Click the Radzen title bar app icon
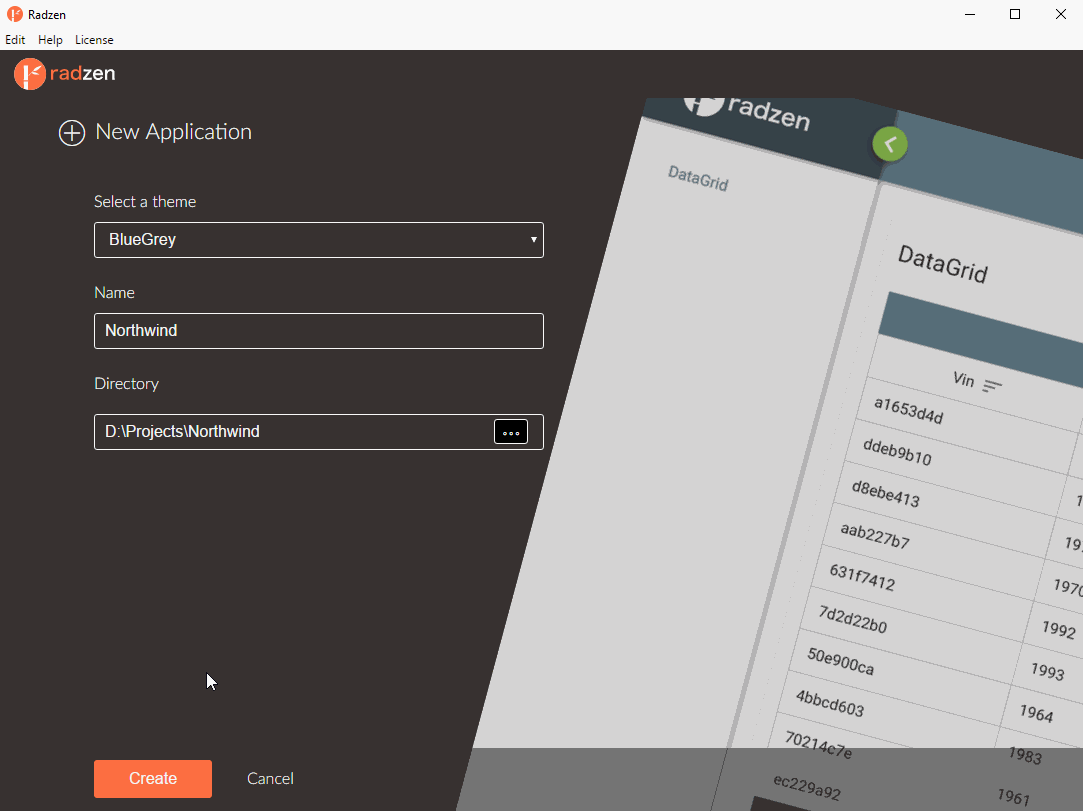Viewport: 1083px width, 811px height. click(x=15, y=14)
